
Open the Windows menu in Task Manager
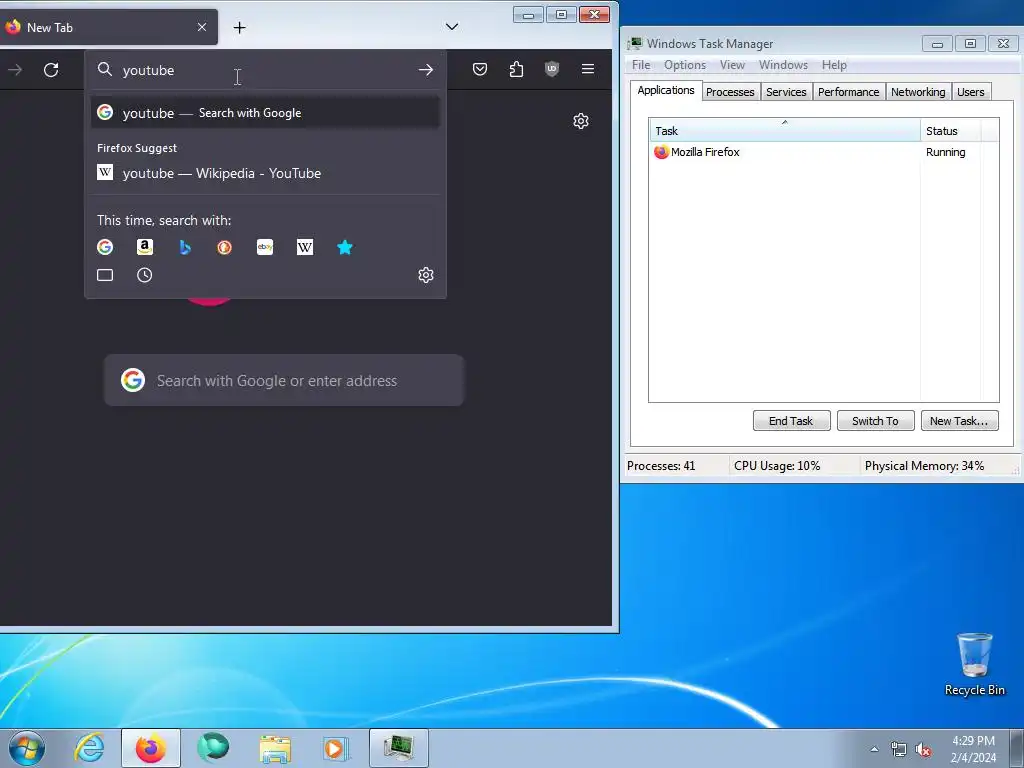(783, 65)
